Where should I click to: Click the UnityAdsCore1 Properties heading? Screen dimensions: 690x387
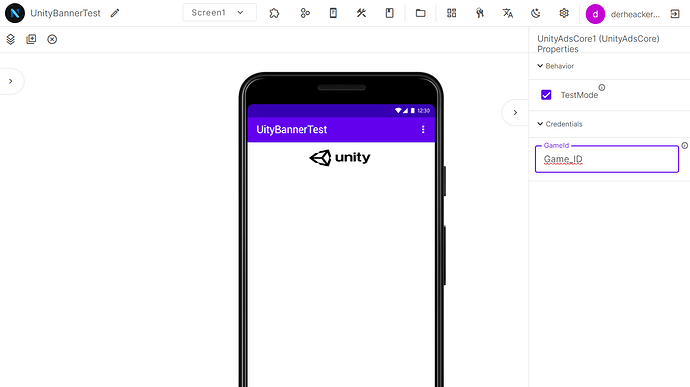tap(598, 44)
